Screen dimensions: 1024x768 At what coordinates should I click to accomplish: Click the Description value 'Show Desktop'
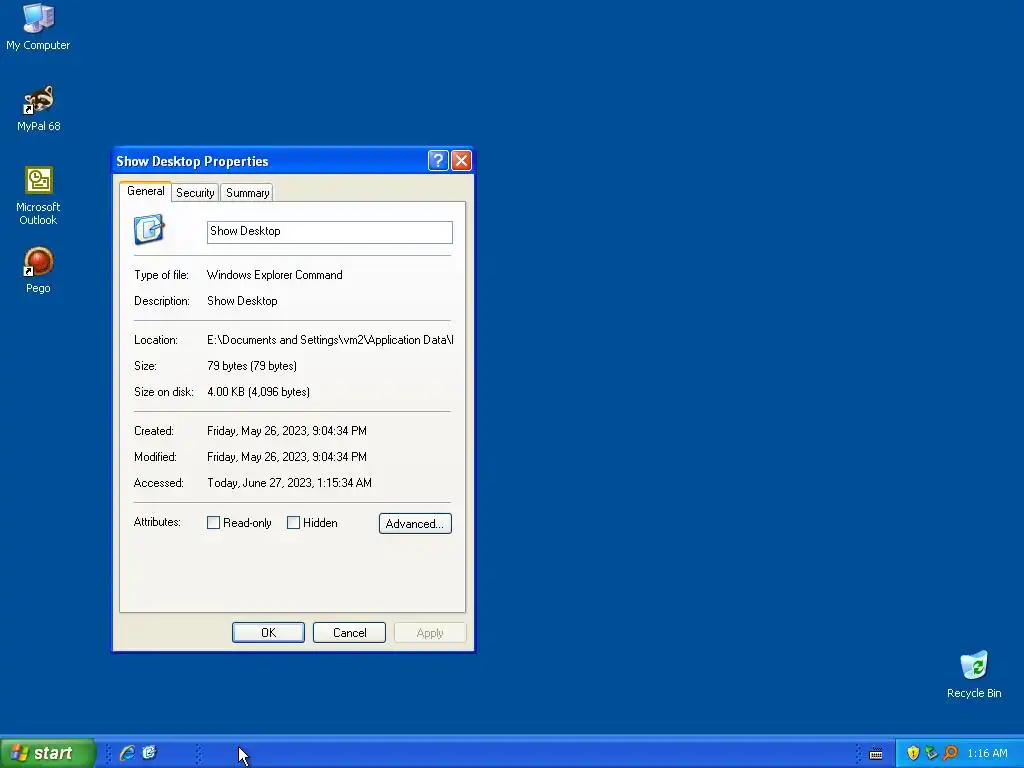242,301
